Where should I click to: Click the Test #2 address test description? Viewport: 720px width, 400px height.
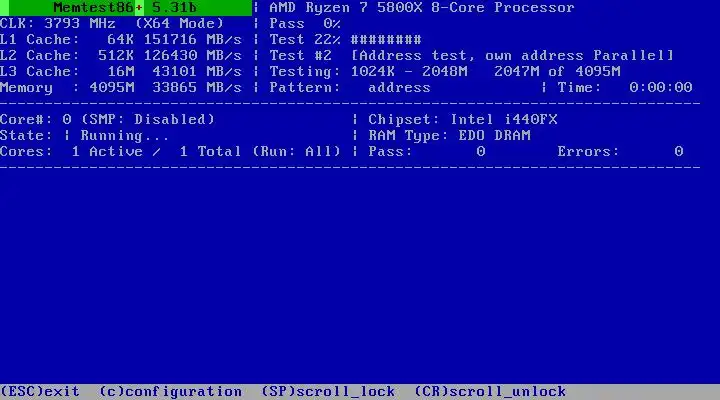coord(471,56)
